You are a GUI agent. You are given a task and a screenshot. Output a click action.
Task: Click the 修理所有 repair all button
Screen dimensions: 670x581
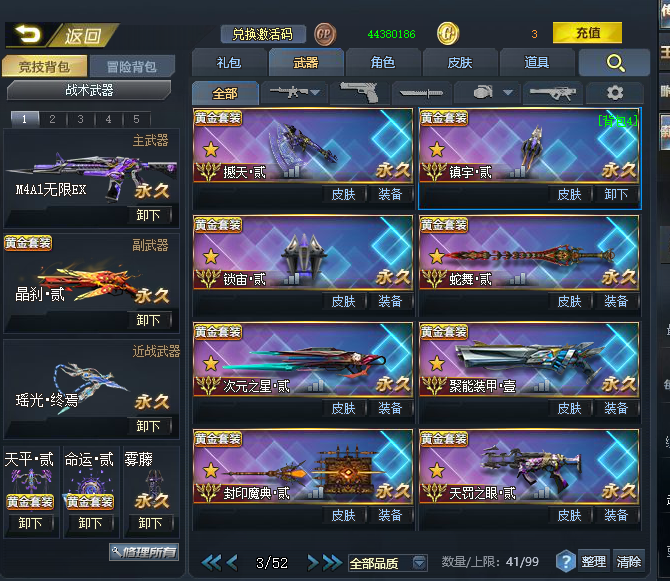point(144,552)
